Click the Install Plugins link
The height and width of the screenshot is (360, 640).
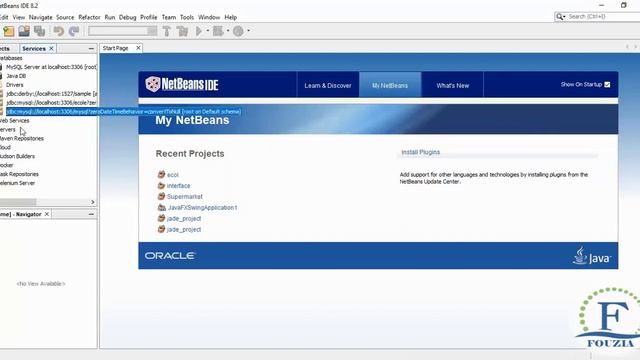click(420, 152)
